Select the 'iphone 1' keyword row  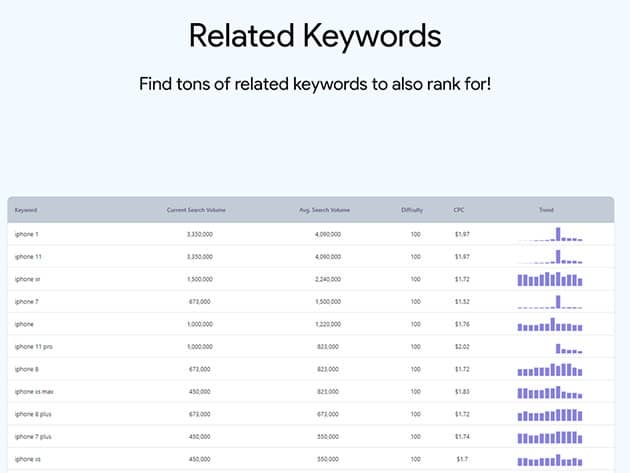(x=311, y=234)
